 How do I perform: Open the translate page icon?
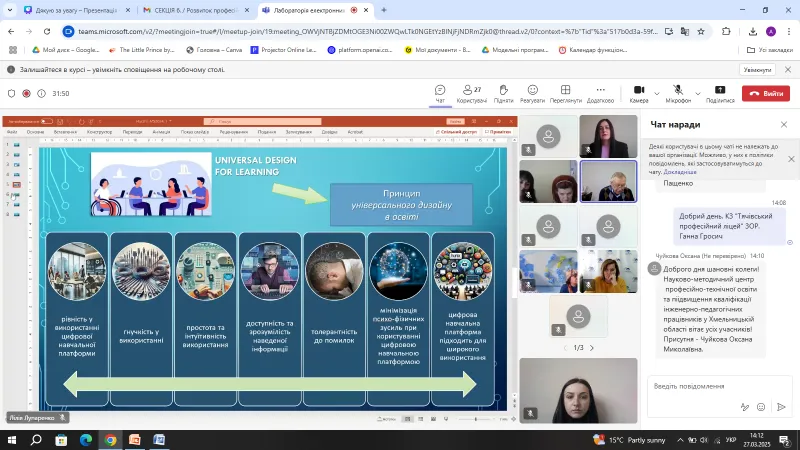[x=685, y=32]
